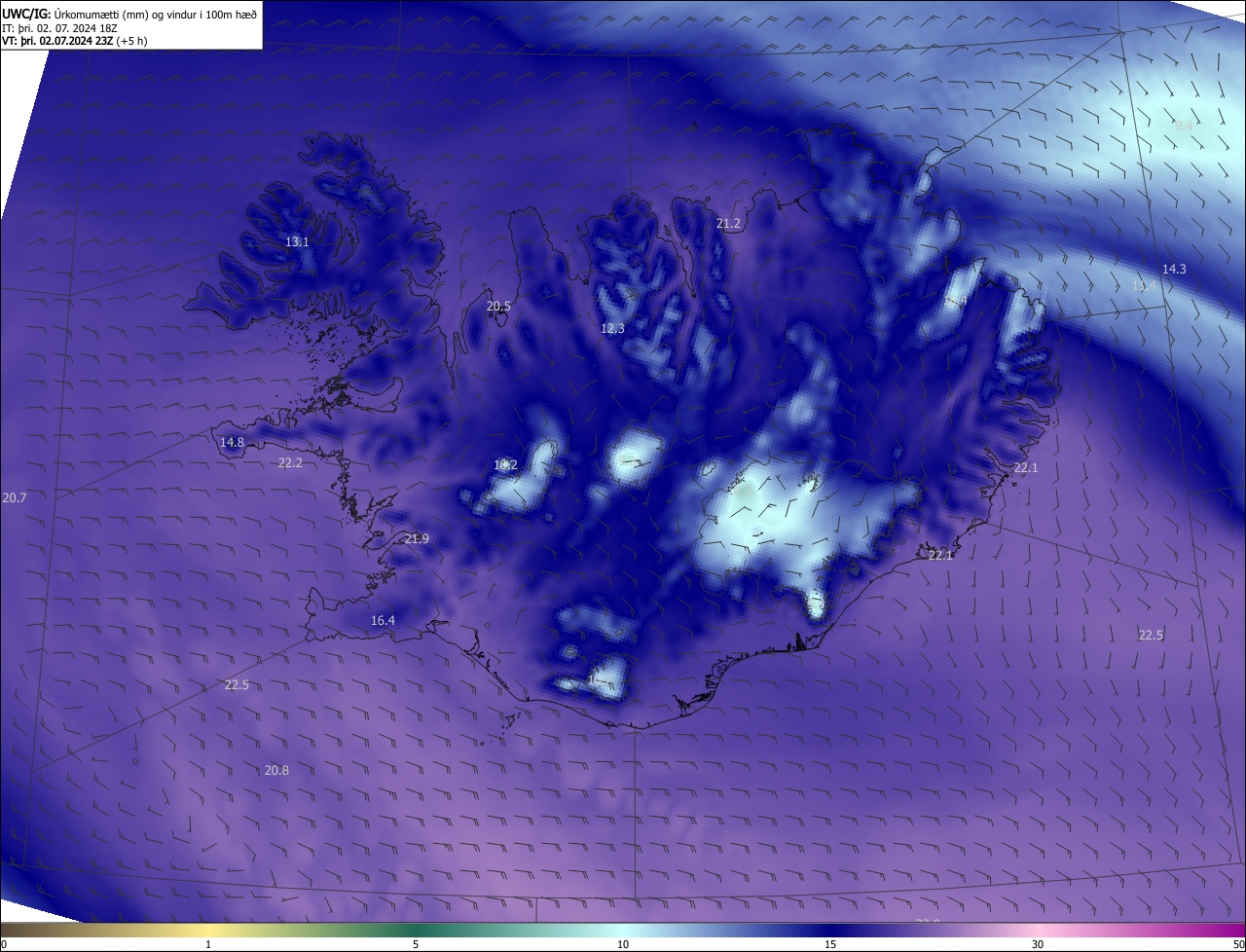
Task: Click the color scale tick labeled 1
Action: pos(208,944)
